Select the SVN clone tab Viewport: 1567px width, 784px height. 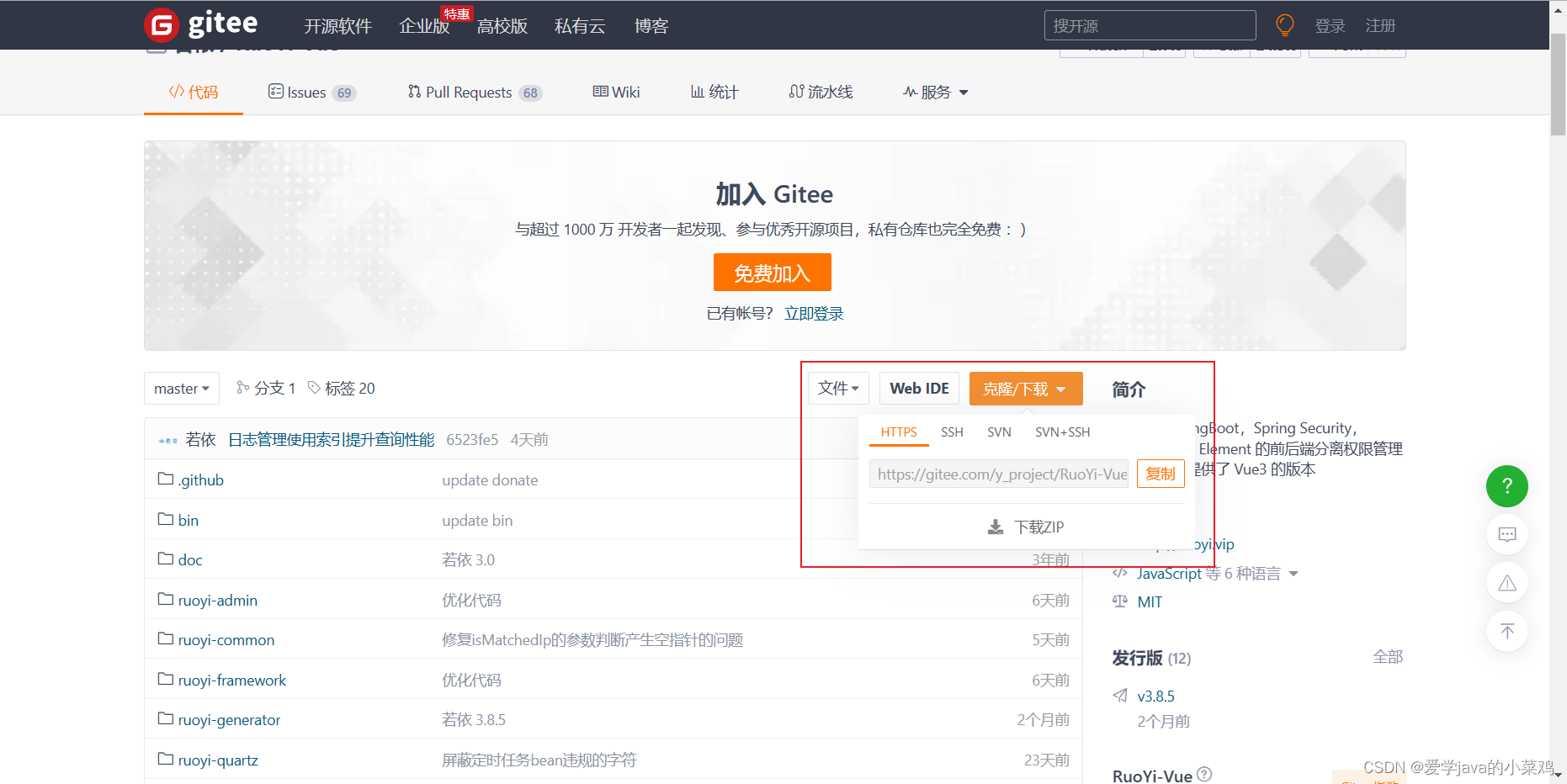(x=999, y=432)
